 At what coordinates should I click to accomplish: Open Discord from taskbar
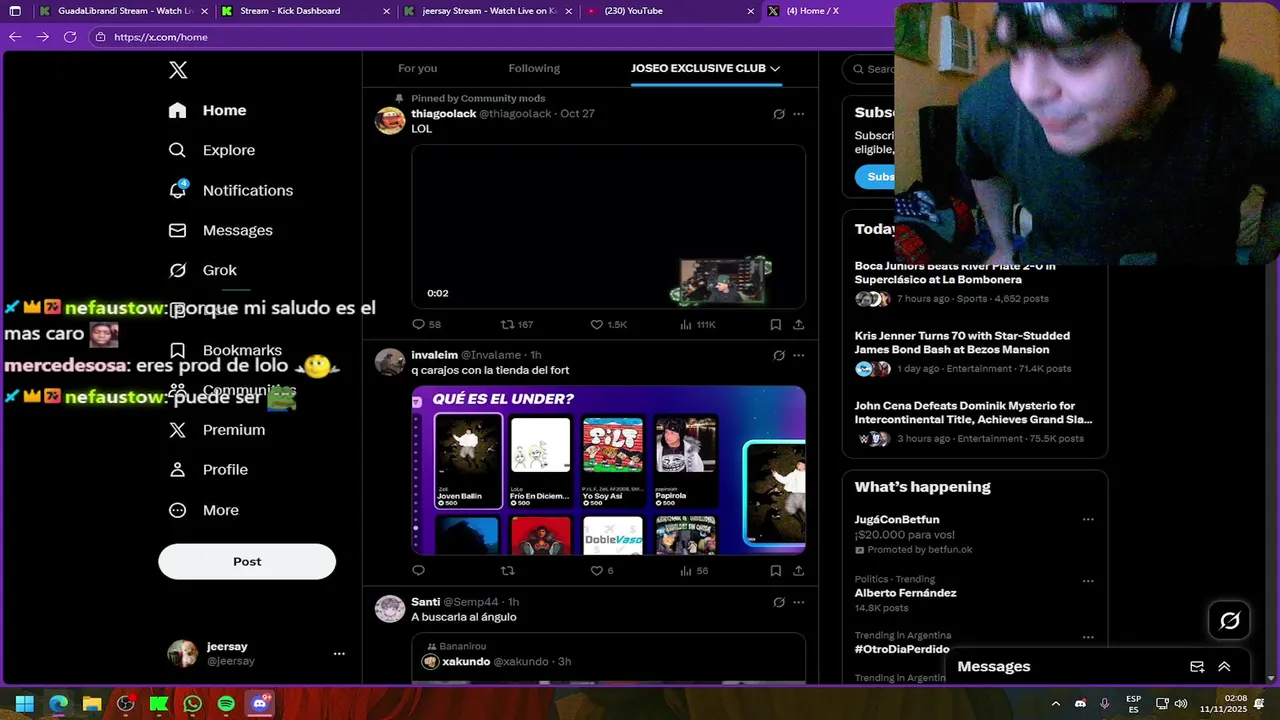260,704
